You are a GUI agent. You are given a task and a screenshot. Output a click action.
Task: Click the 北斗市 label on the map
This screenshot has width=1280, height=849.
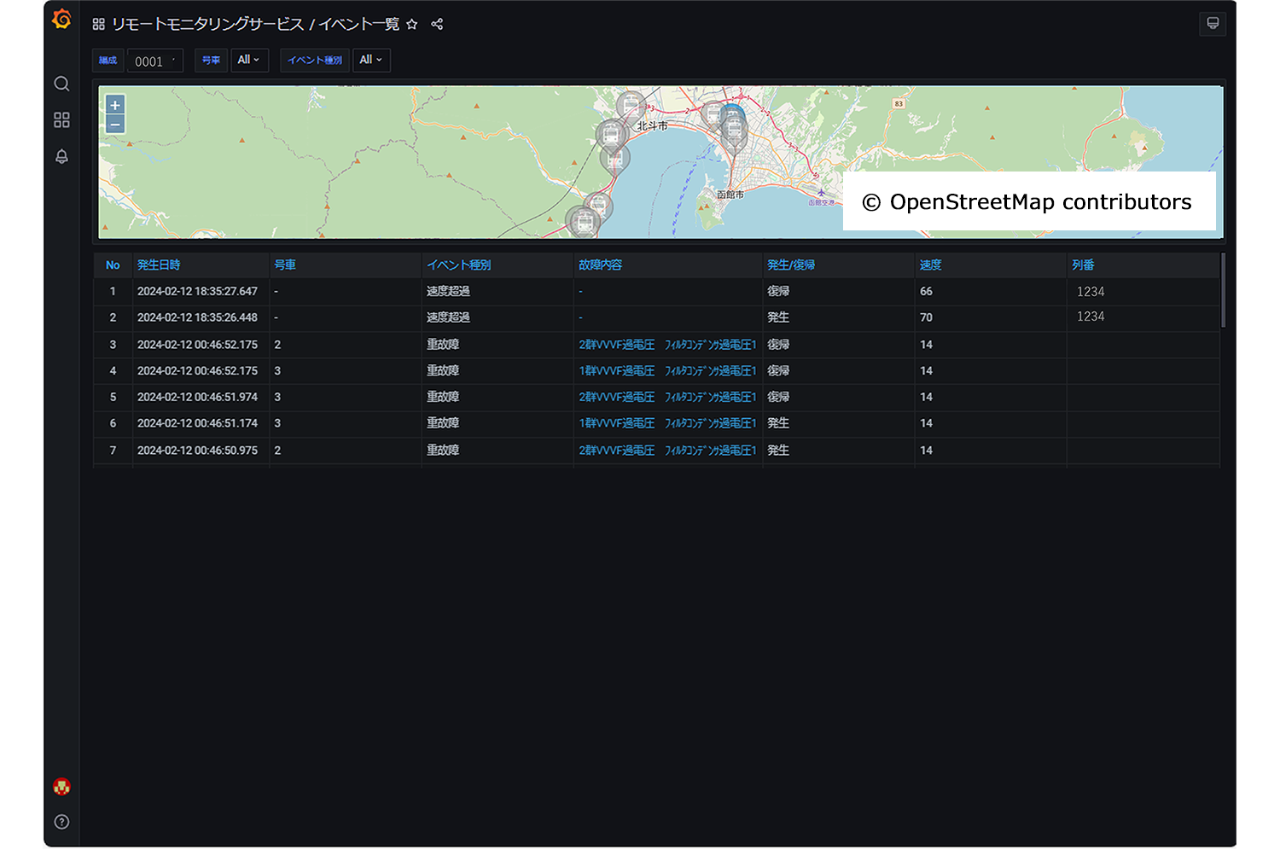pos(652,126)
